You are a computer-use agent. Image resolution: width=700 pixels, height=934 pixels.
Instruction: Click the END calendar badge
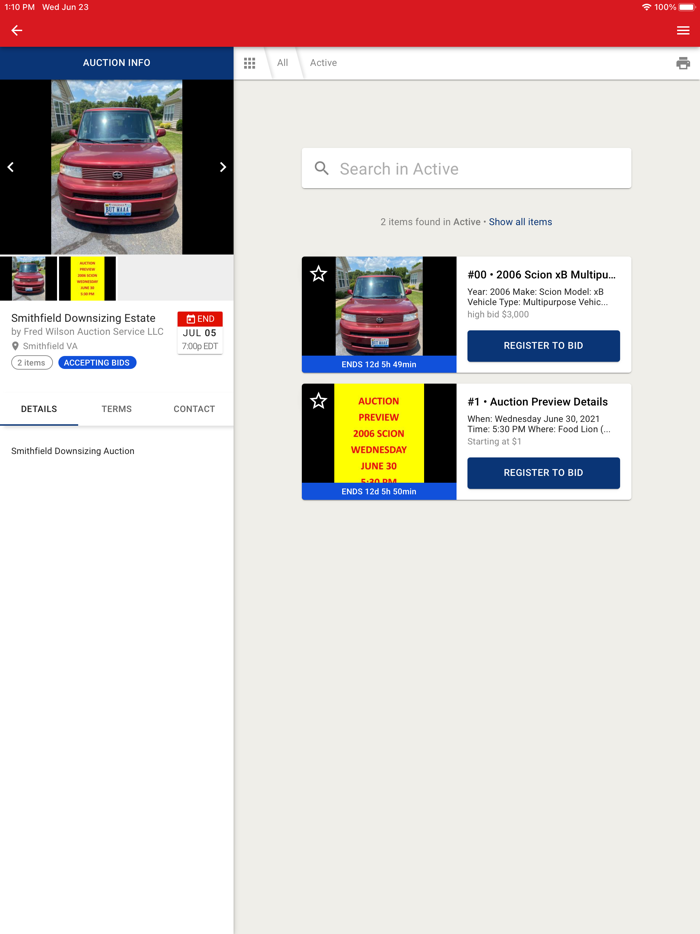click(x=200, y=319)
